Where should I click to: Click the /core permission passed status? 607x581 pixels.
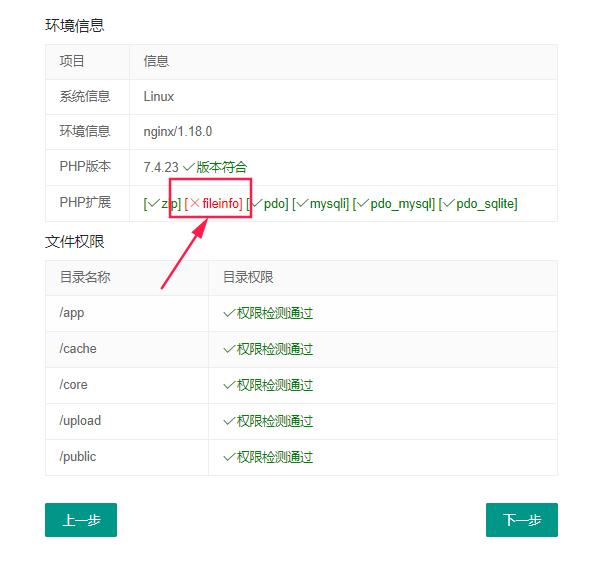point(268,385)
